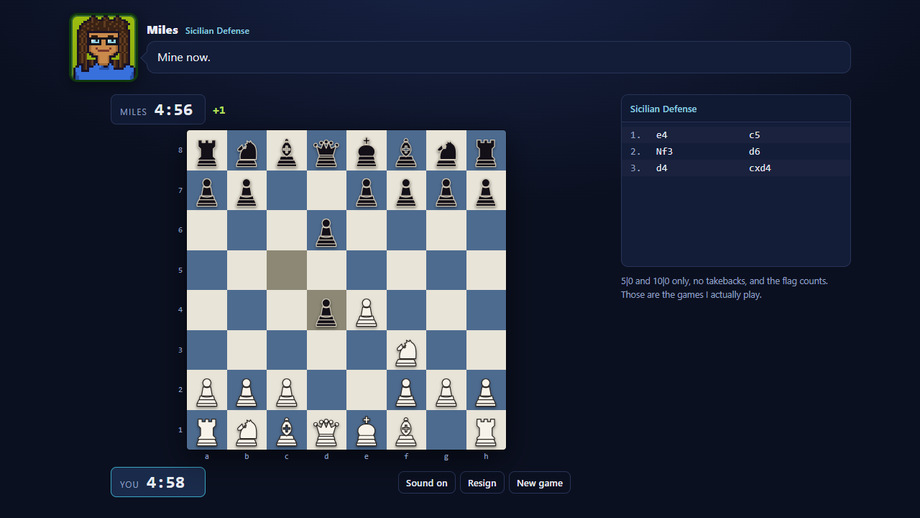Click the highlighted empty c5 square

pyautogui.click(x=286, y=270)
